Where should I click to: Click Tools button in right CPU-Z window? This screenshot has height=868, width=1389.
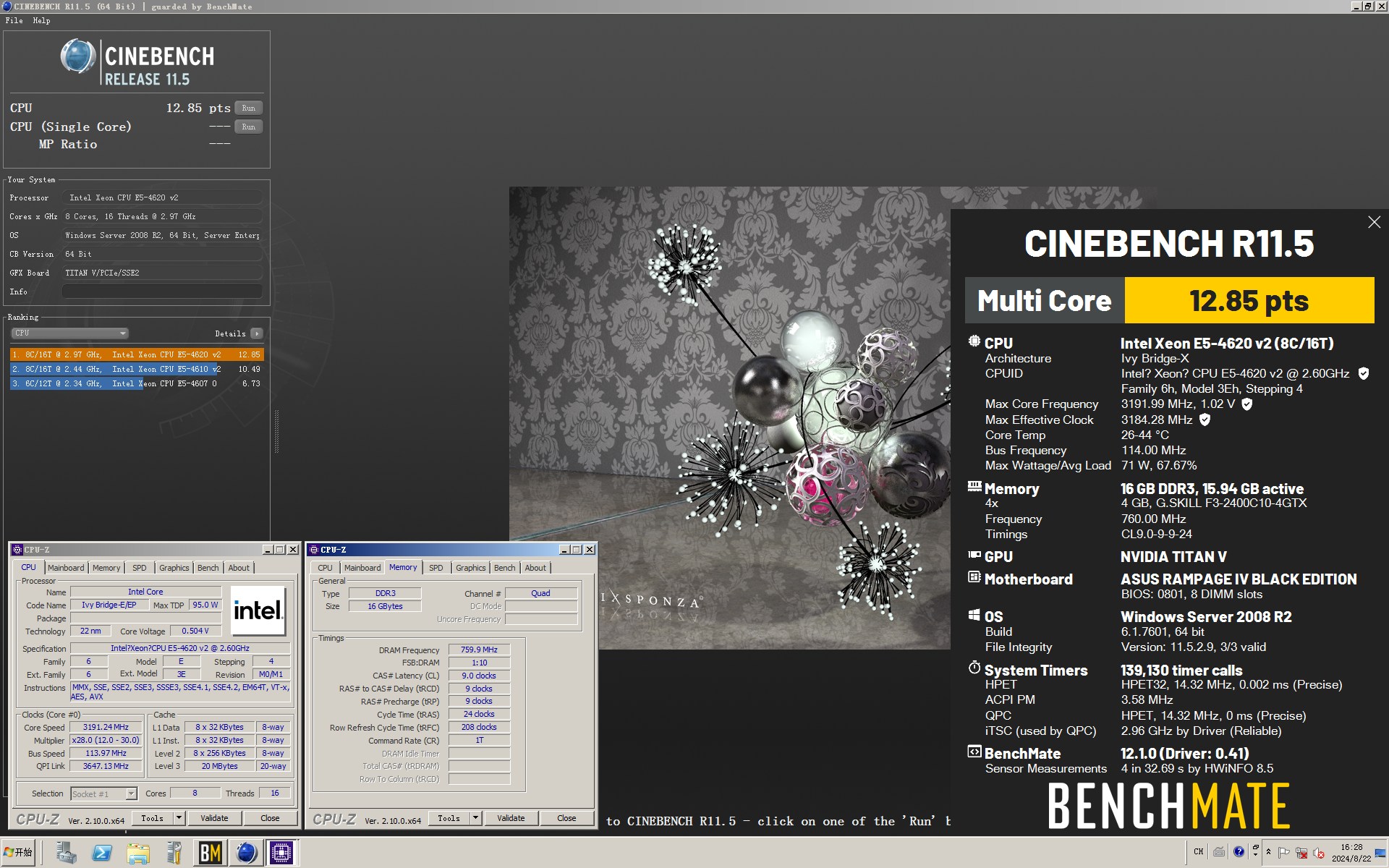coord(449,818)
